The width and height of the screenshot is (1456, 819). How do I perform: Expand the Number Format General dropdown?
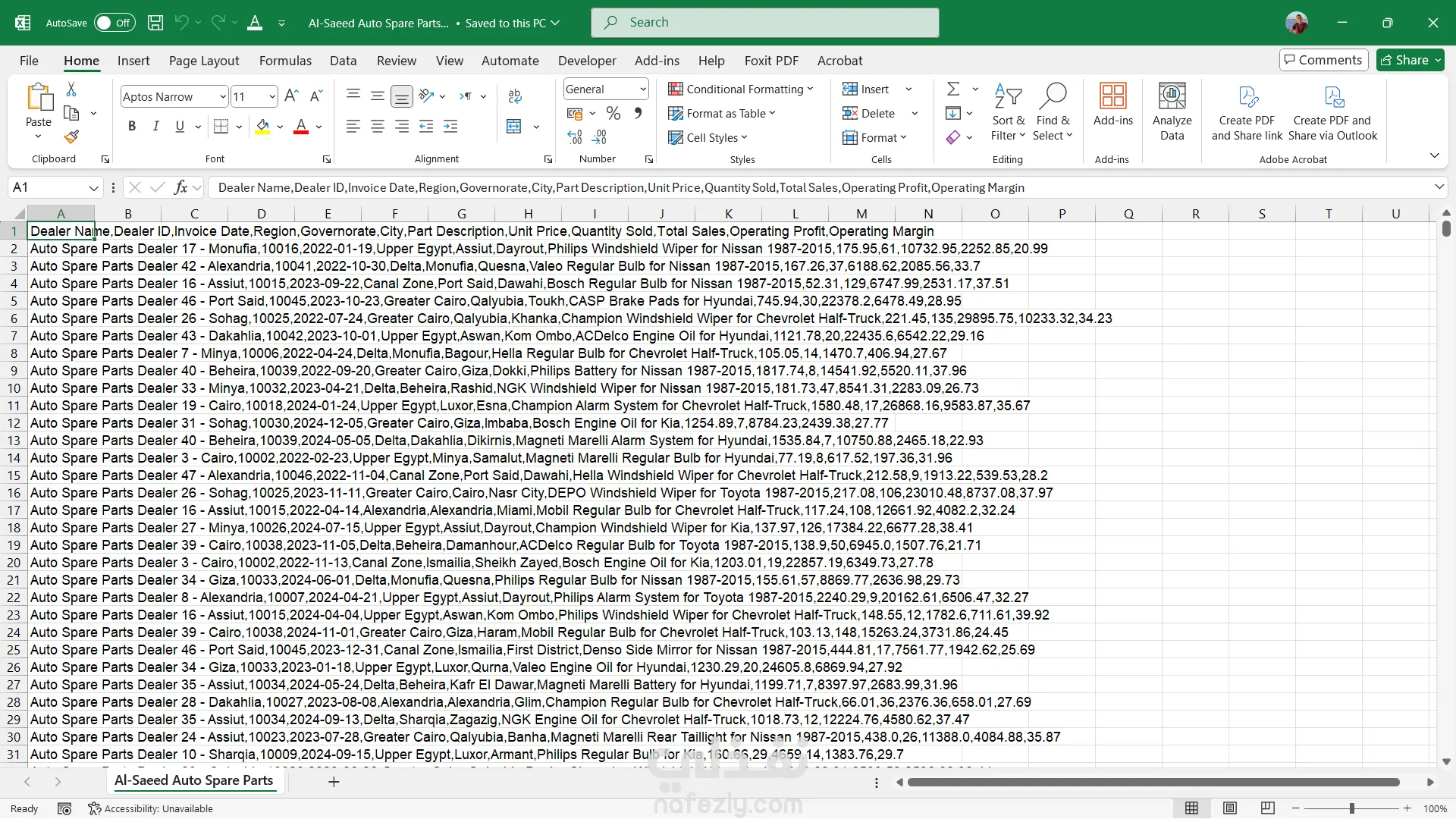tap(642, 89)
